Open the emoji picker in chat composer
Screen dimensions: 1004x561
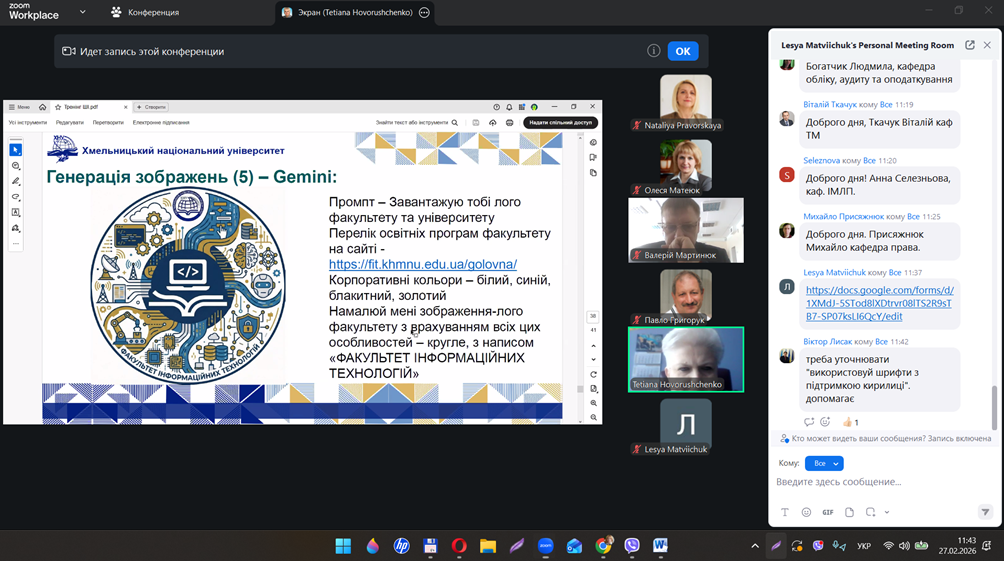[806, 512]
